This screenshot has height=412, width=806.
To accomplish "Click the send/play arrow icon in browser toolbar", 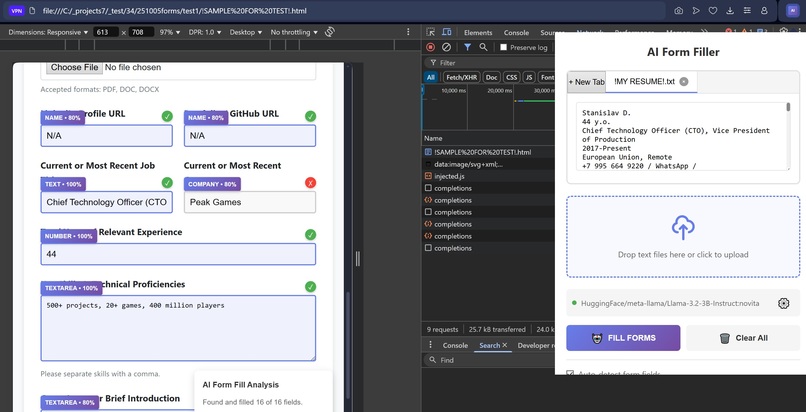I will [696, 10].
